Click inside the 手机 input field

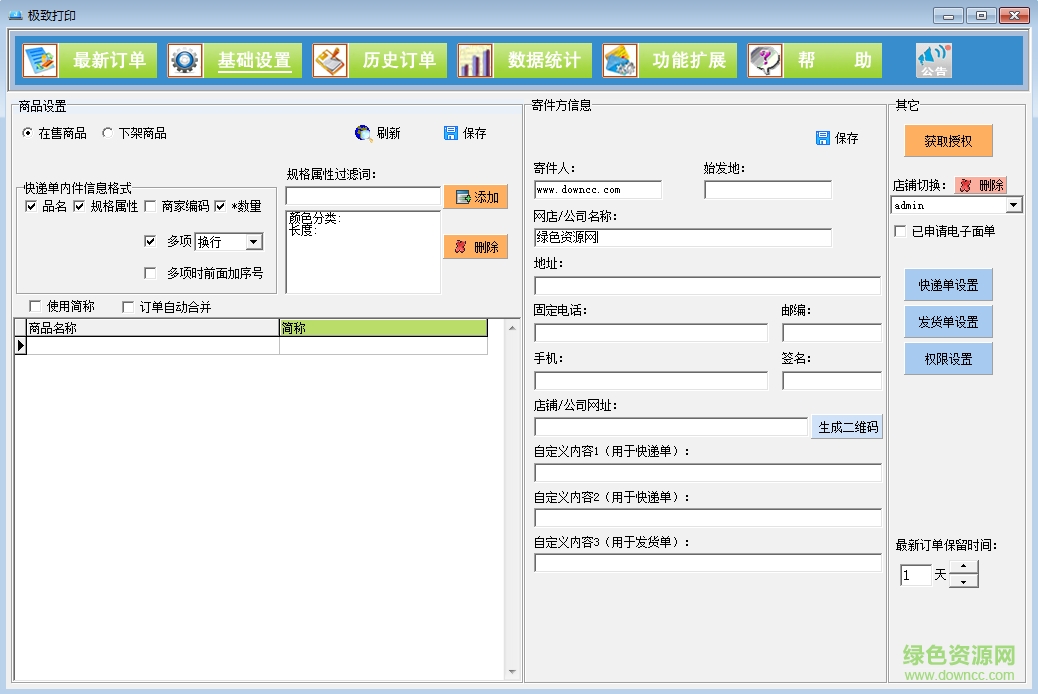[650, 380]
